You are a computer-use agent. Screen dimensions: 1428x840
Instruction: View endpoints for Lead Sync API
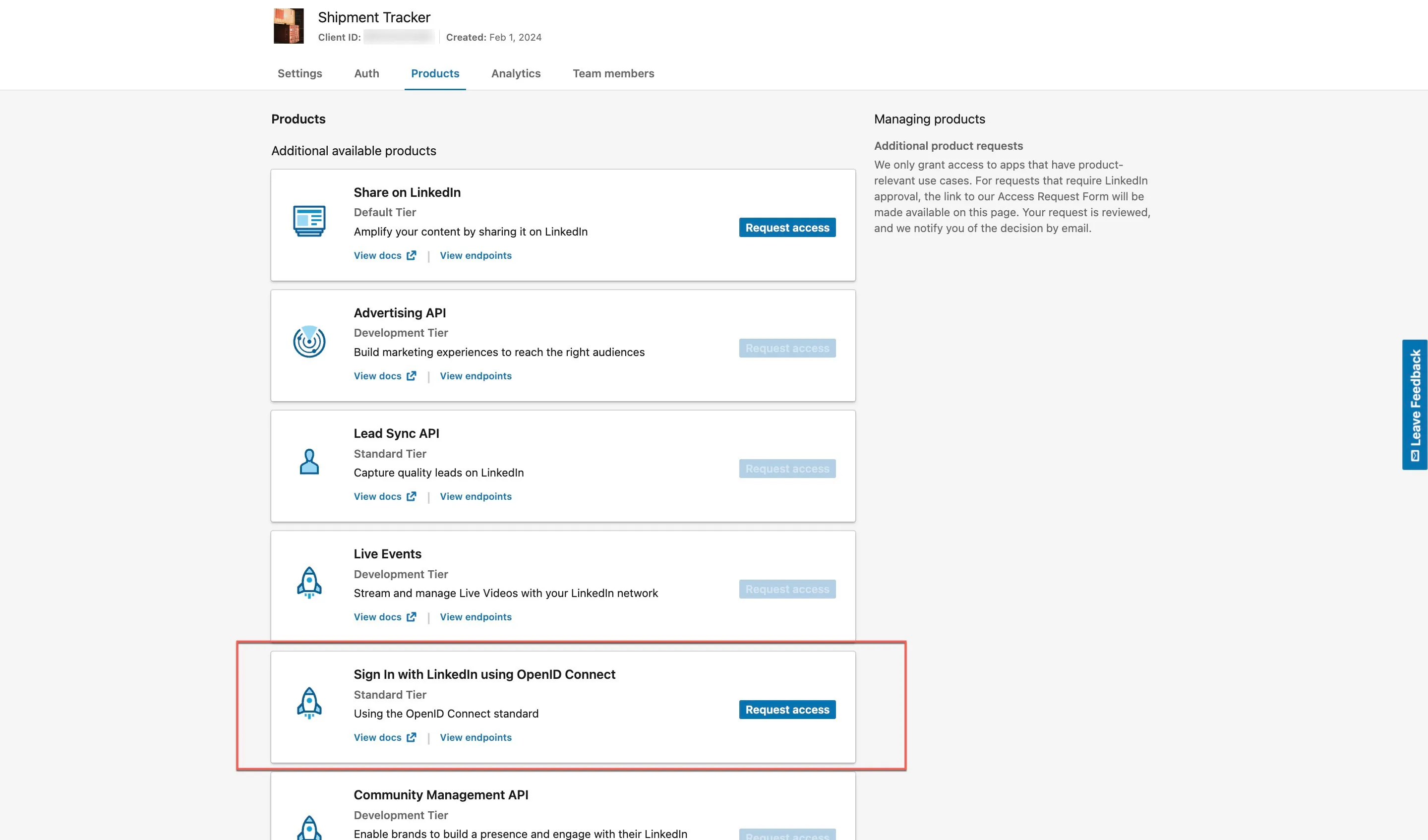tap(476, 496)
